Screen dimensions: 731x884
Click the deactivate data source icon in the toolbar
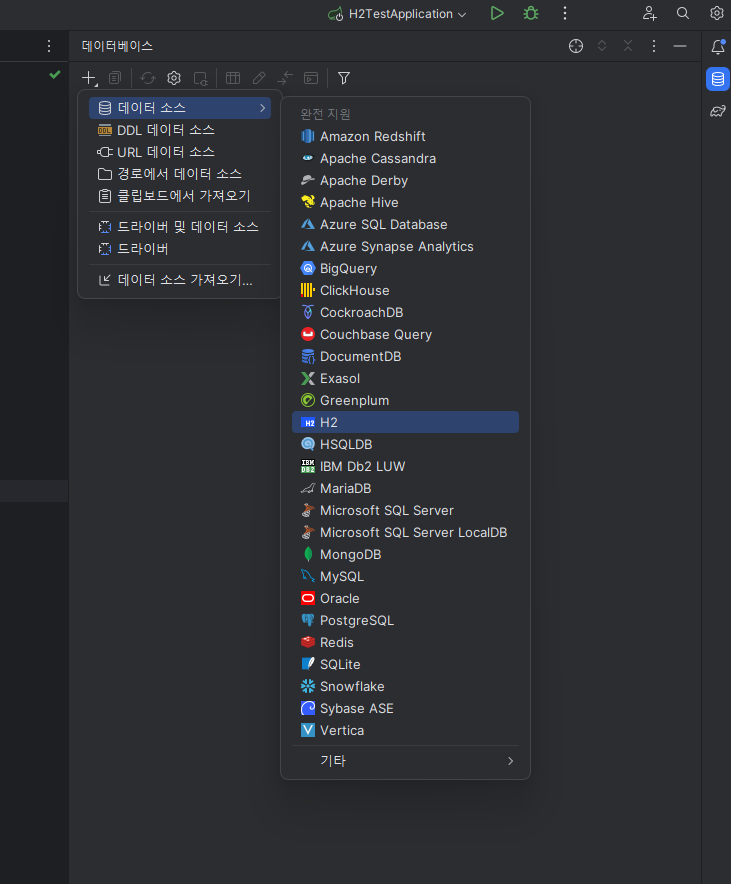pyautogui.click(x=200, y=78)
